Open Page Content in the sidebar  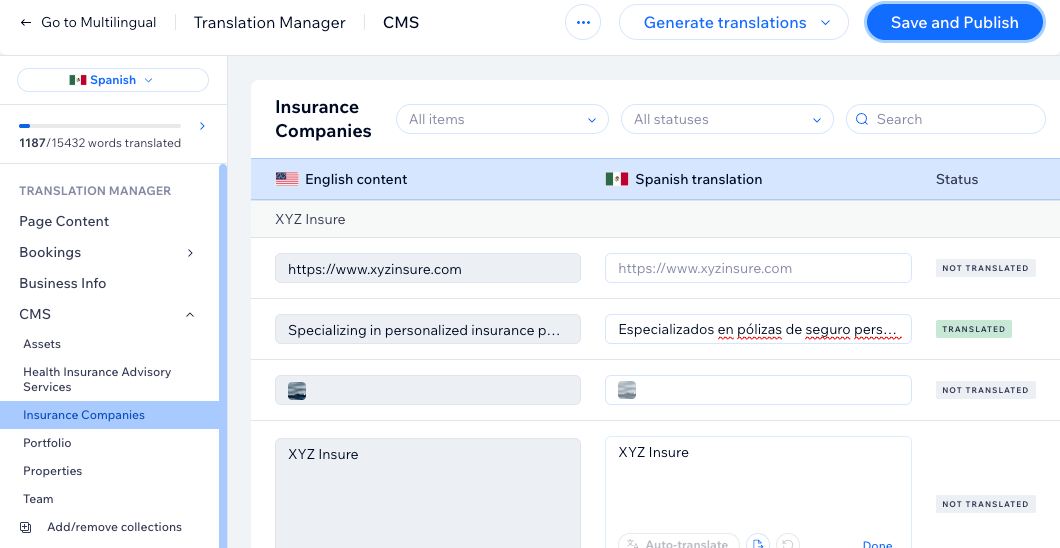click(x=64, y=221)
